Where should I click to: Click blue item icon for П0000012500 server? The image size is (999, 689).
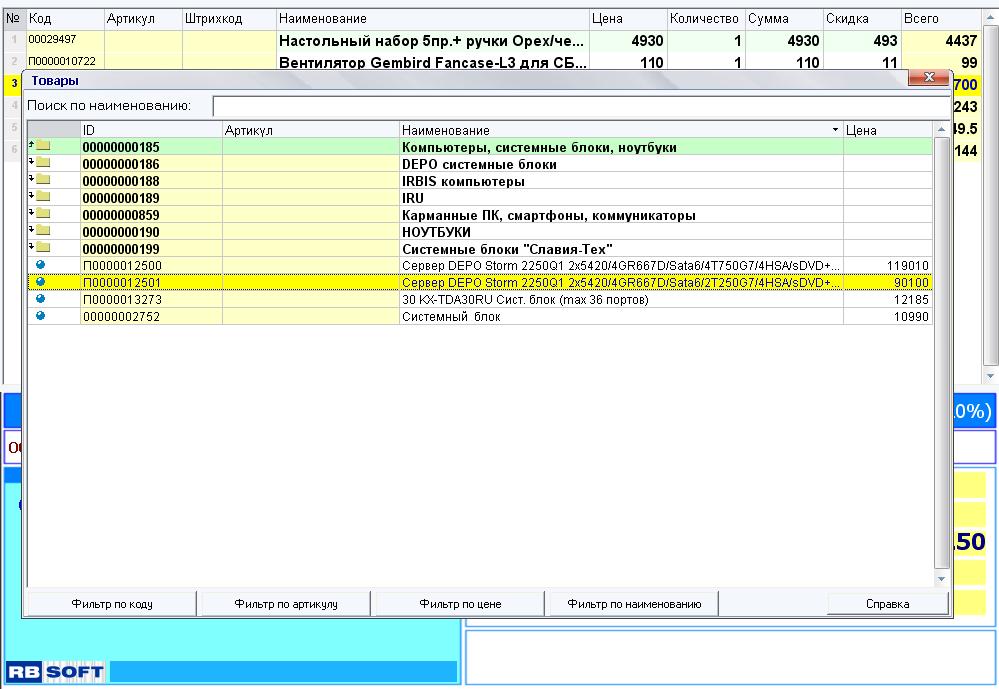pyautogui.click(x=40, y=265)
